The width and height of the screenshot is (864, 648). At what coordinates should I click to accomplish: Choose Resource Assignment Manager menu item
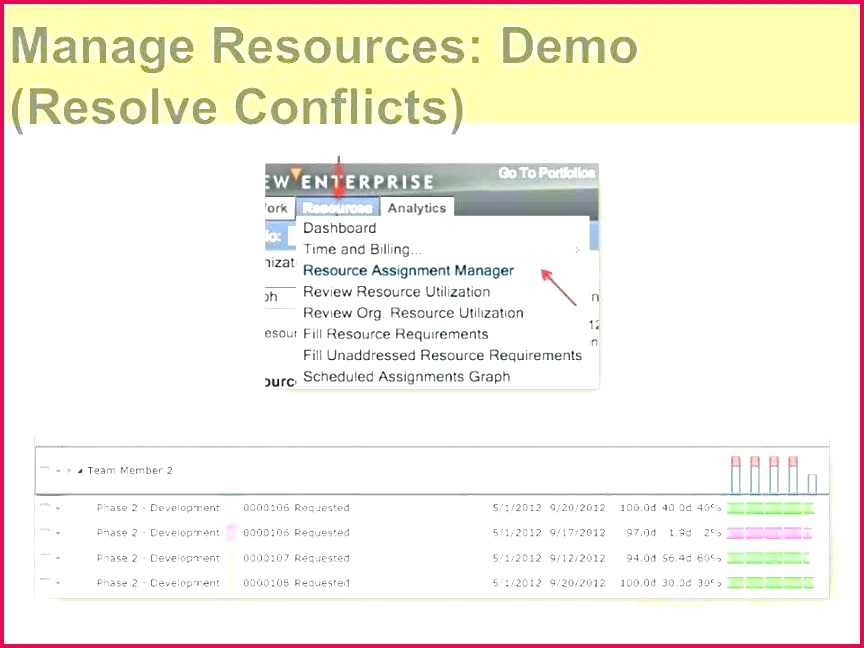click(x=408, y=270)
